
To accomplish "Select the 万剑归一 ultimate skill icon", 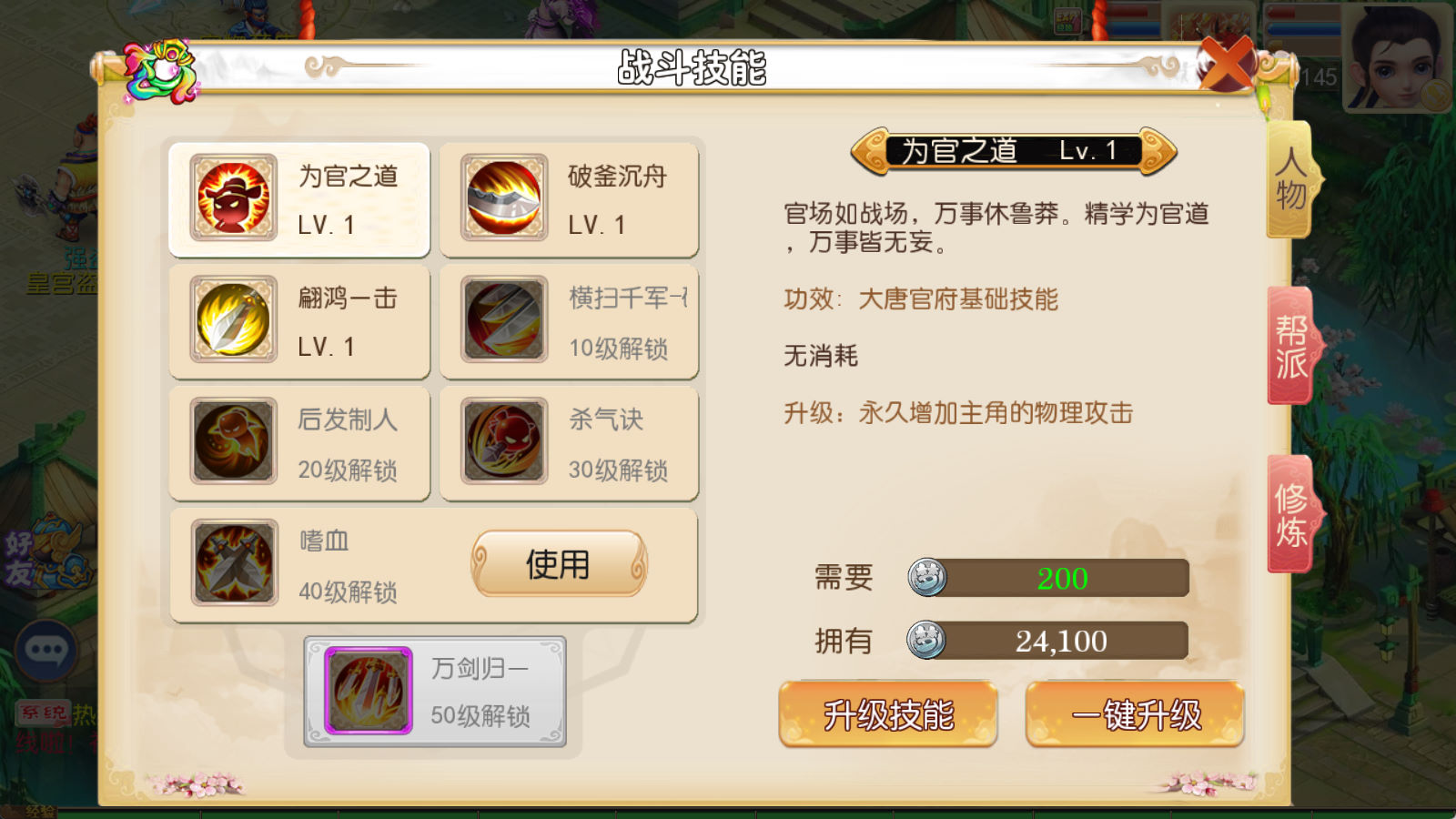I will point(369,691).
